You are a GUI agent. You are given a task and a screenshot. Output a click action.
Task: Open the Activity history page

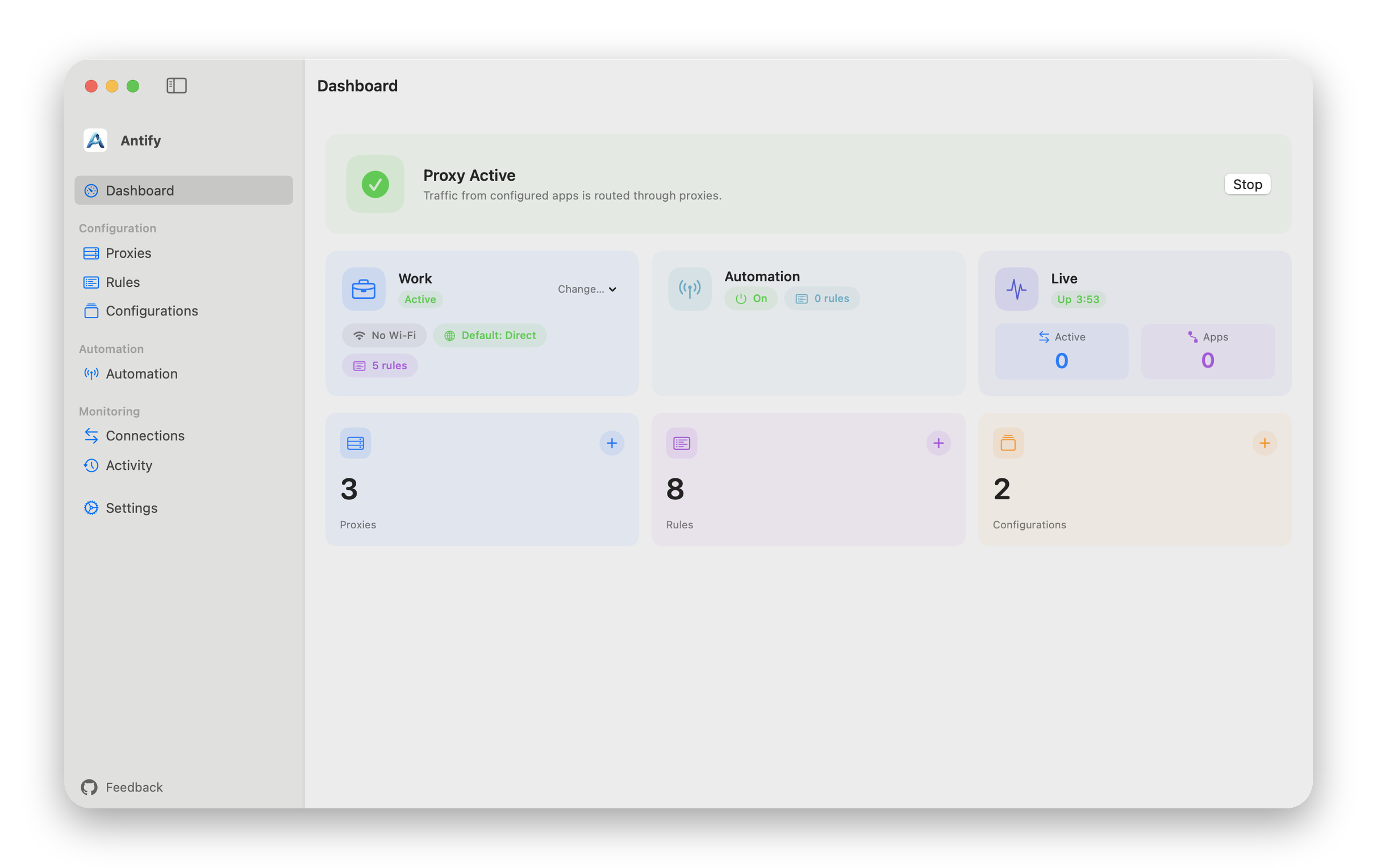183,465
